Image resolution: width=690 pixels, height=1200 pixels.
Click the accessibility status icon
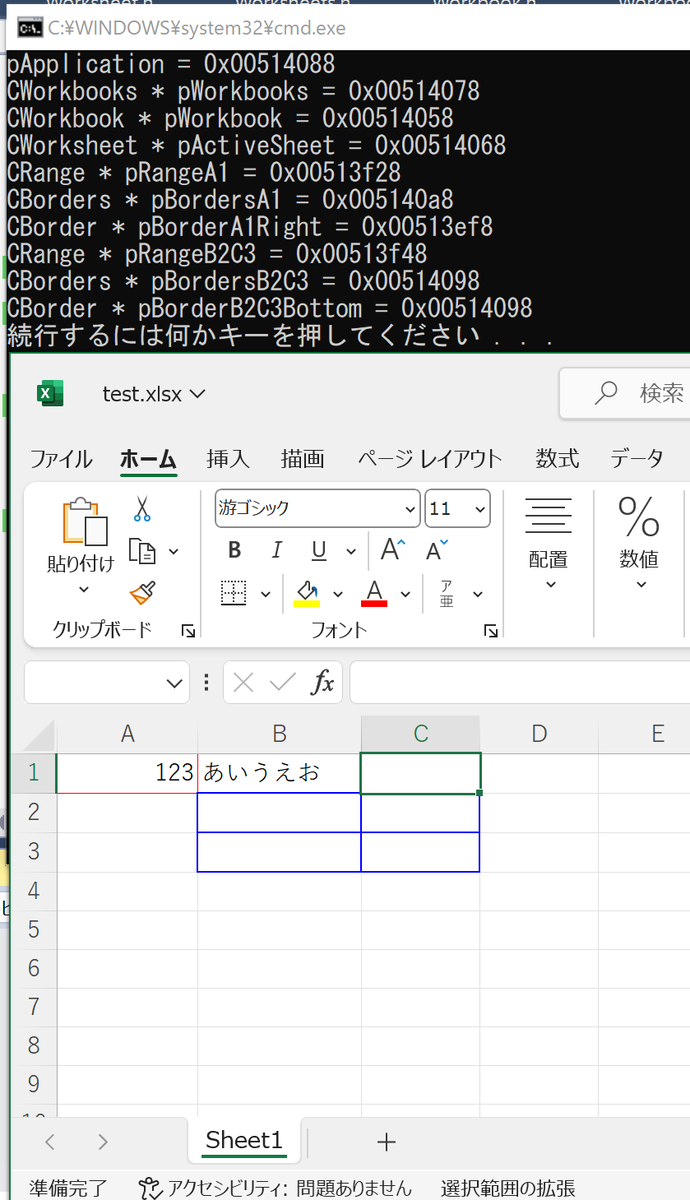coord(150,1188)
